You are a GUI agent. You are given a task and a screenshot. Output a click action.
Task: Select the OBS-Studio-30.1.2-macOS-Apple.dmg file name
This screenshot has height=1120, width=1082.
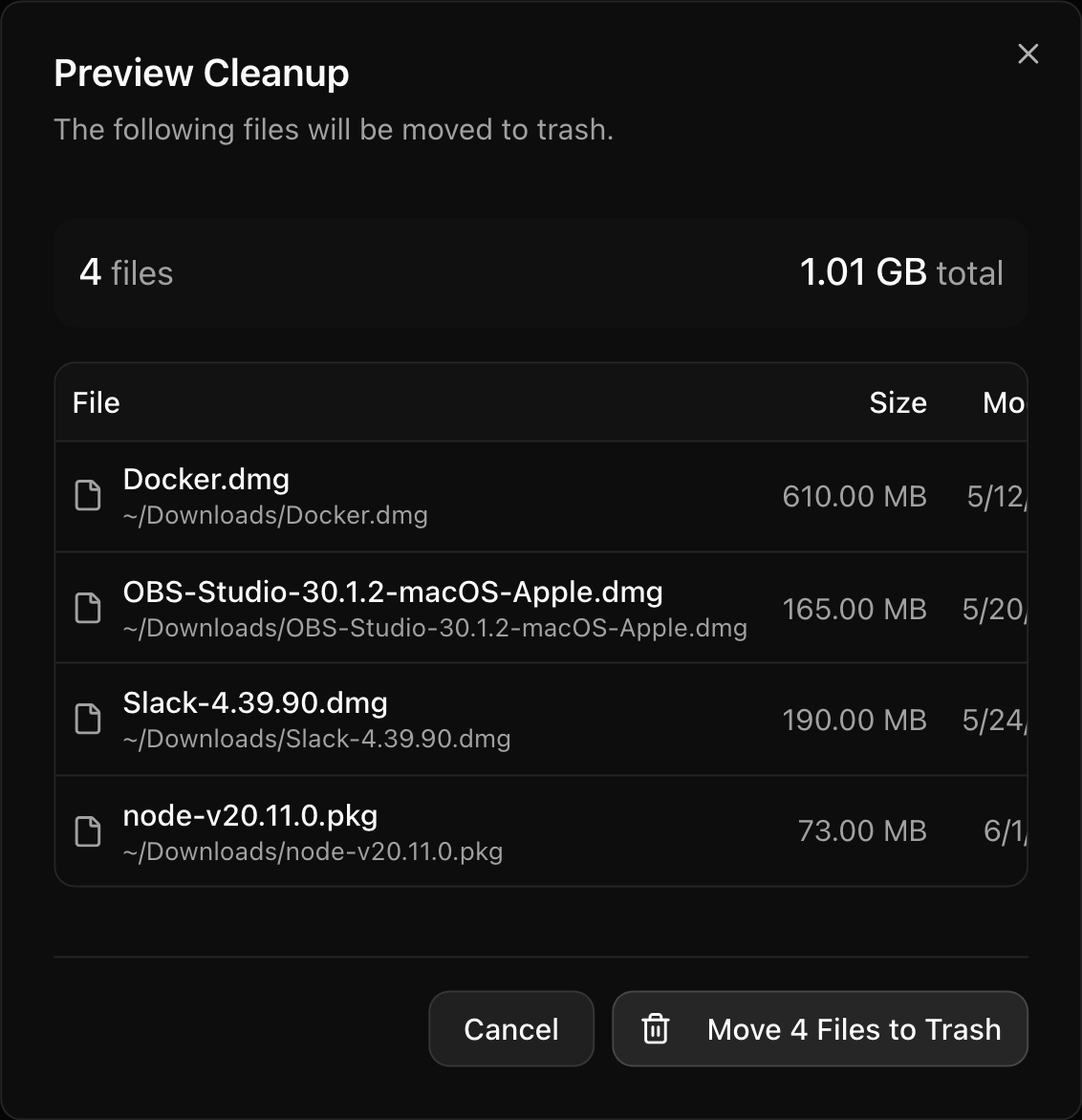(x=393, y=592)
